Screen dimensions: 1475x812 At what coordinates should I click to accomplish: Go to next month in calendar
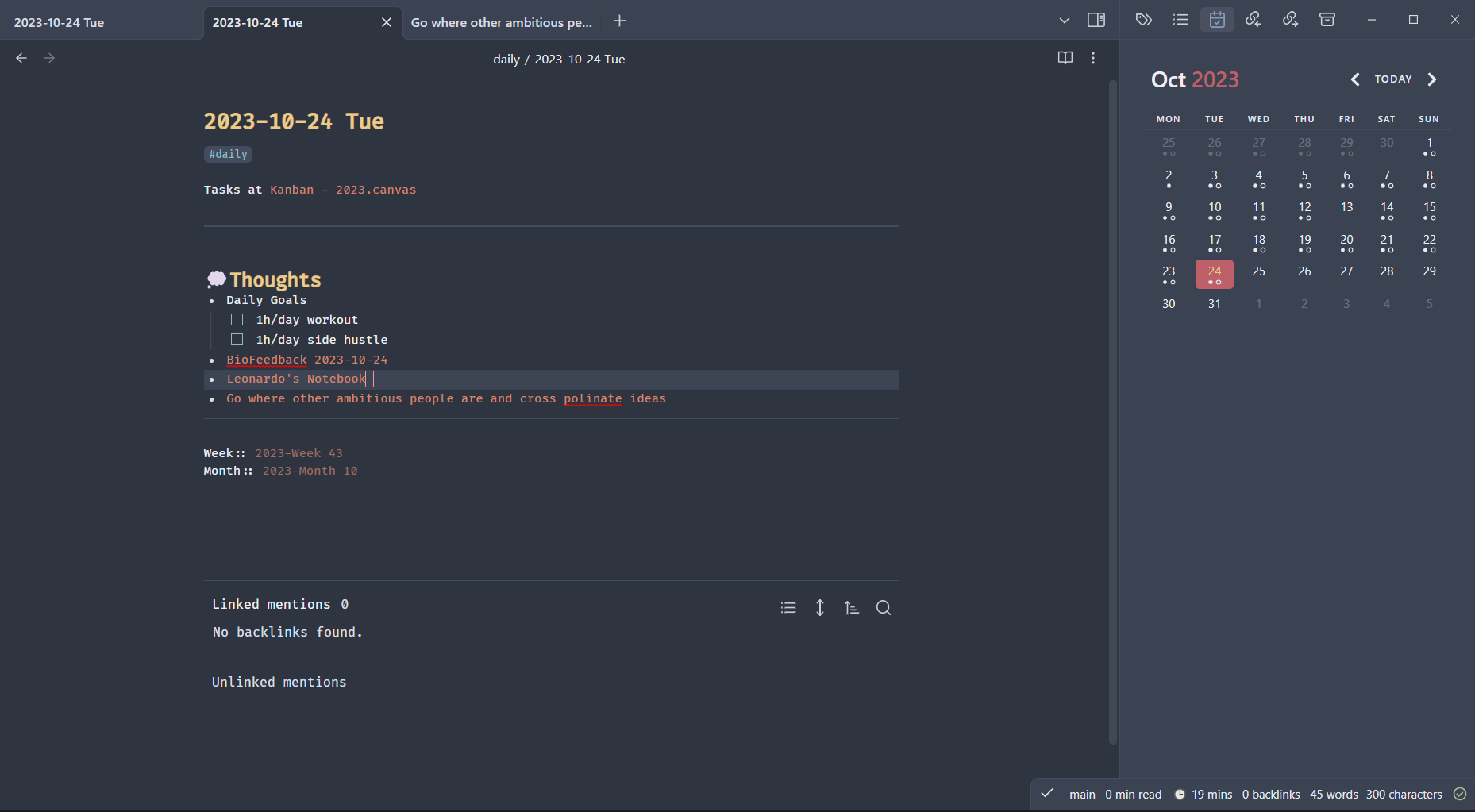1432,79
